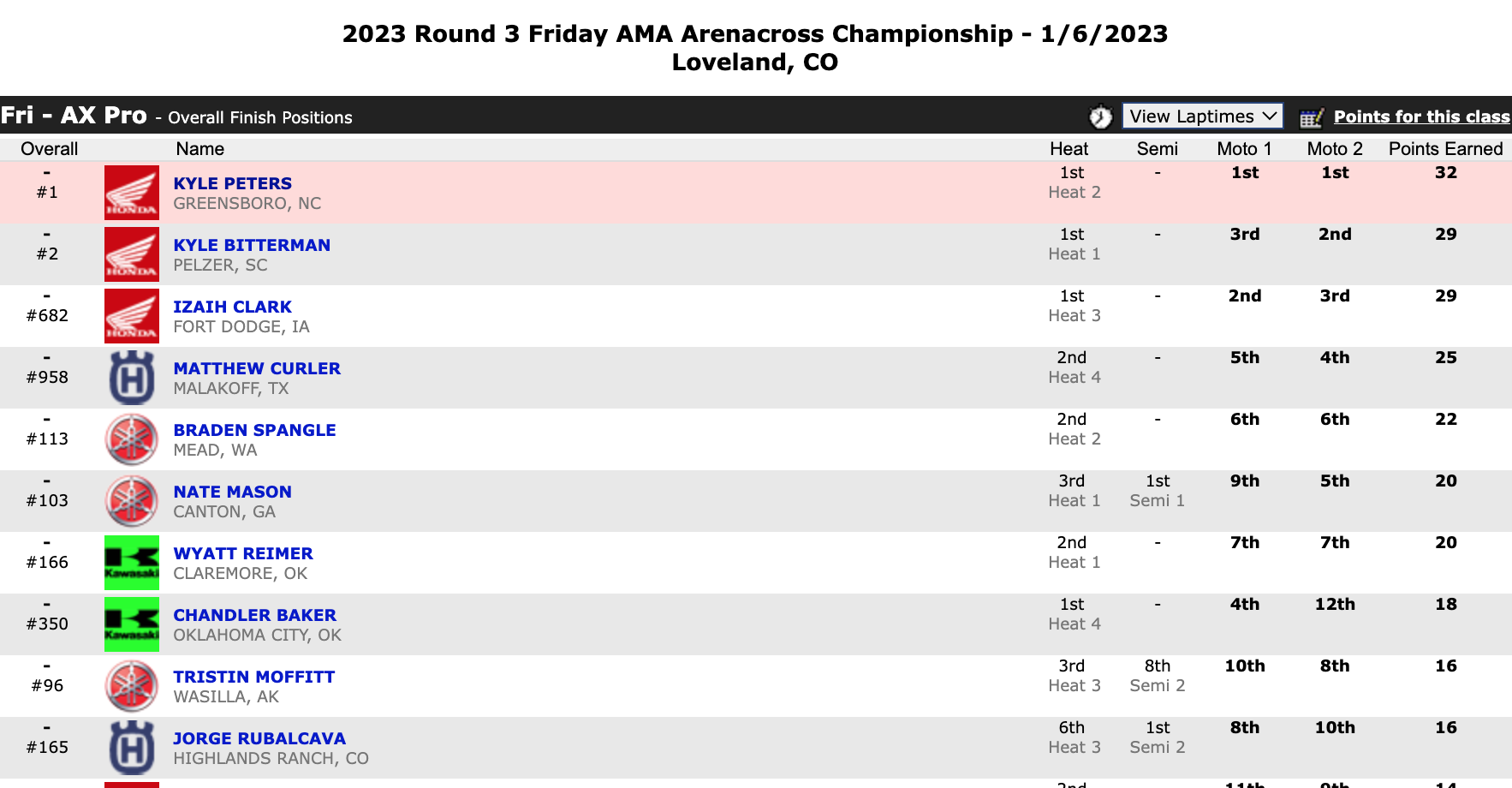Click Matthew Curler's Husqvarna logo
Image resolution: width=1512 pixels, height=788 pixels.
[x=132, y=378]
